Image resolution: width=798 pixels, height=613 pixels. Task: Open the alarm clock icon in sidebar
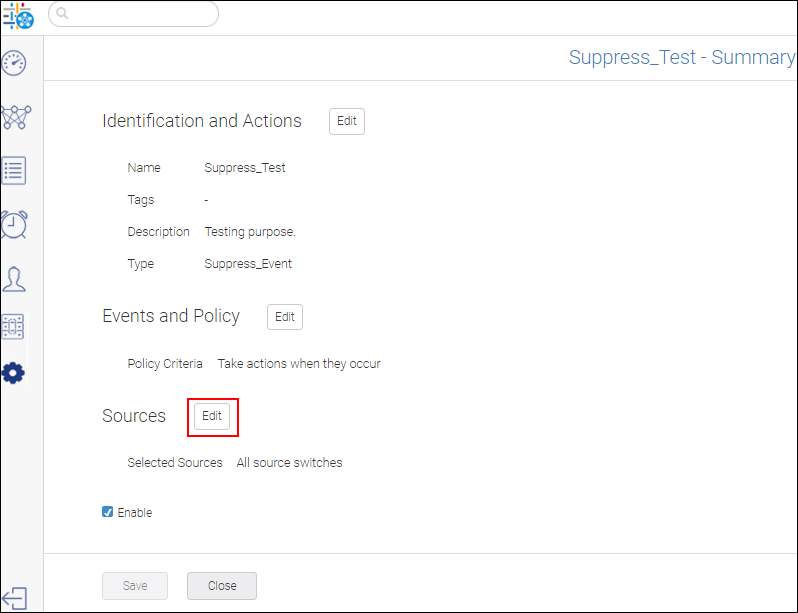[x=14, y=223]
